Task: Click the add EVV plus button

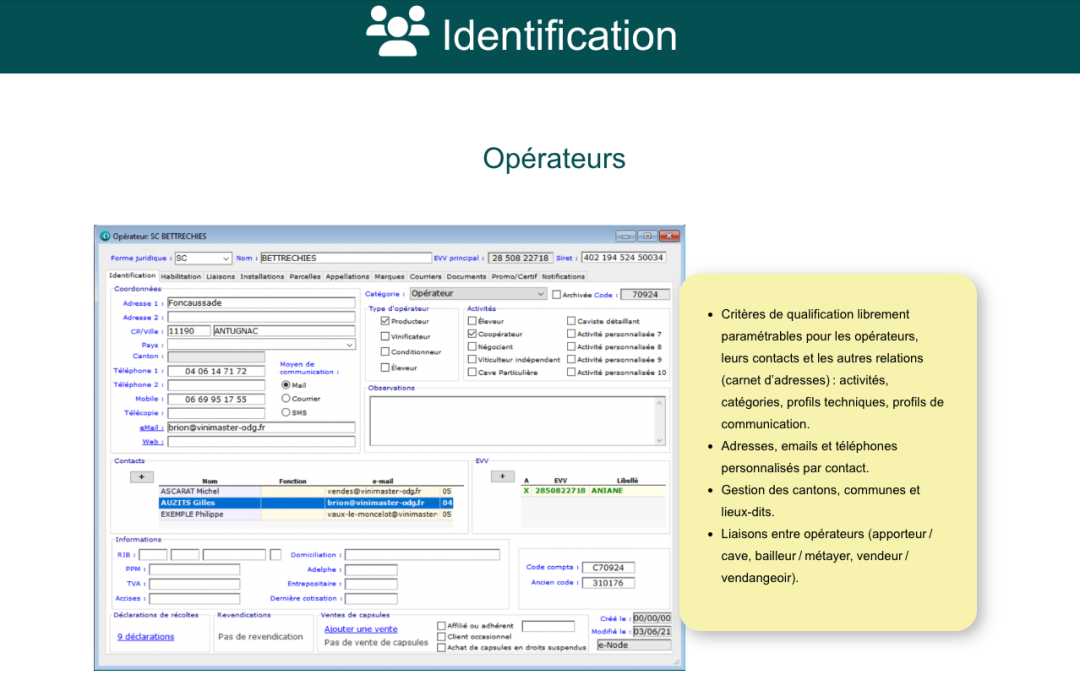Action: 502,476
